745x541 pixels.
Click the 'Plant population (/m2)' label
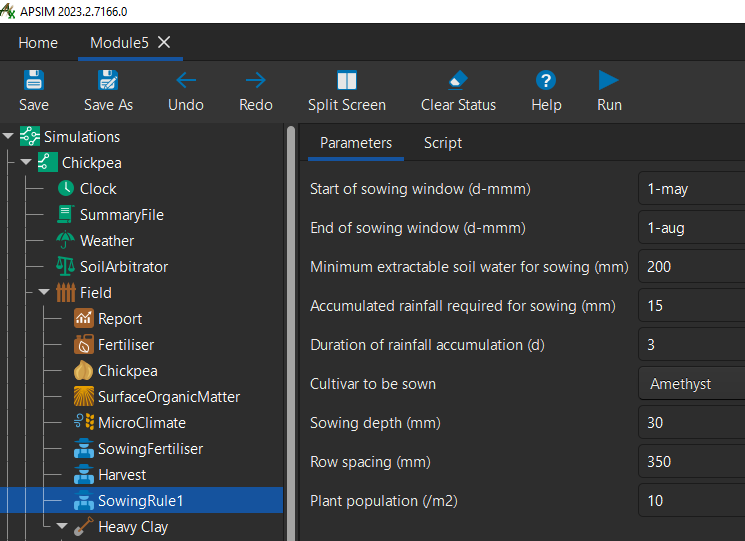click(383, 501)
